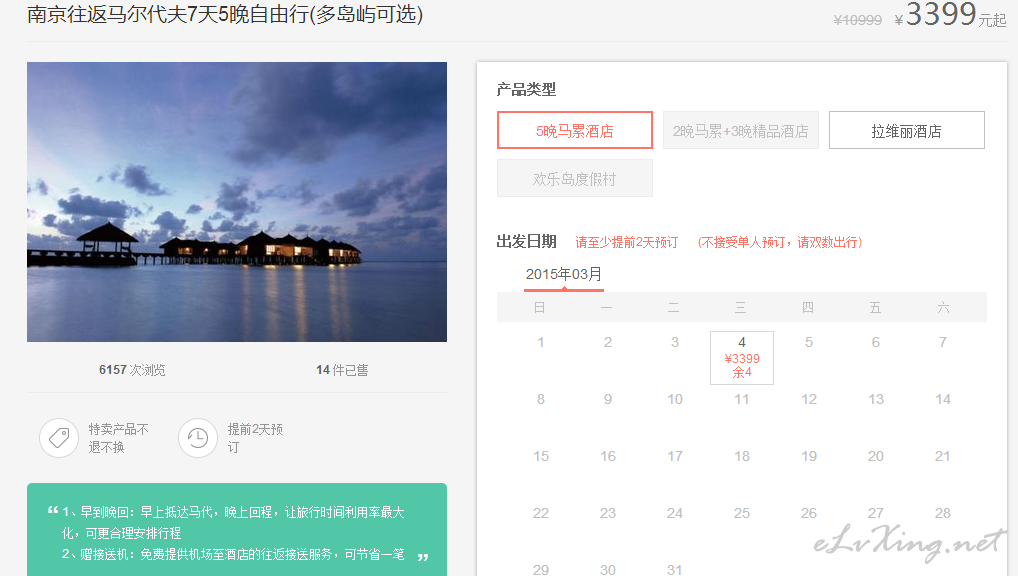Open the 2015年03月 month tab
Viewport: 1018px width, 576px height.
[x=564, y=275]
